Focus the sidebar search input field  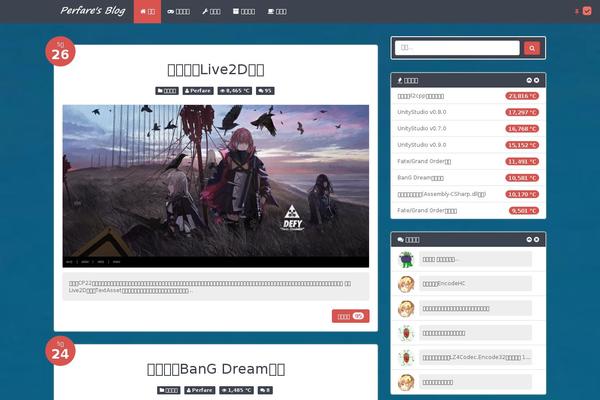[x=457, y=48]
